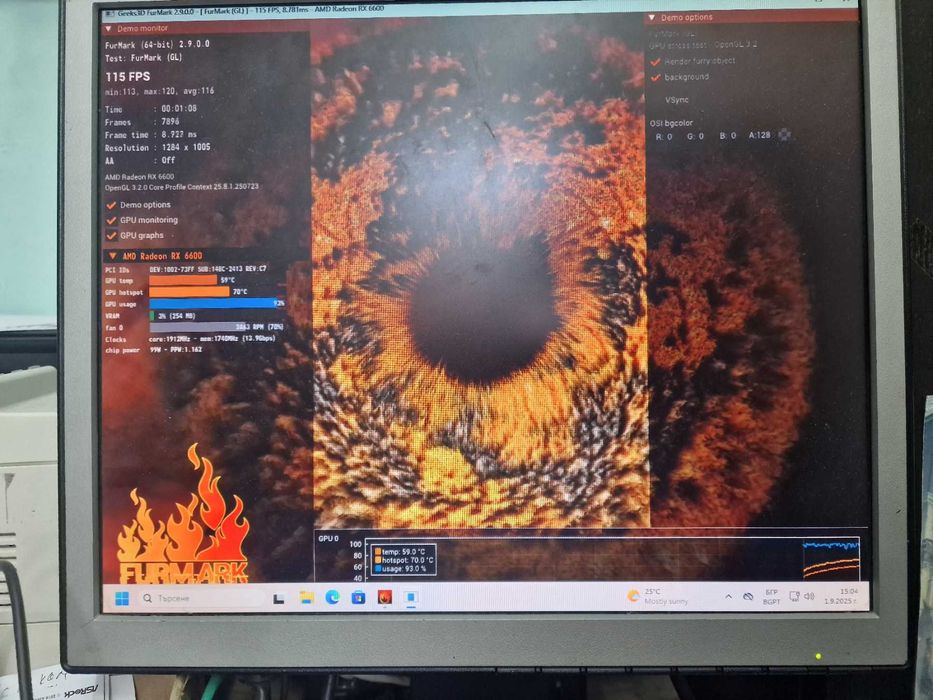
Task: Open File Explorer from the taskbar
Action: [x=306, y=598]
